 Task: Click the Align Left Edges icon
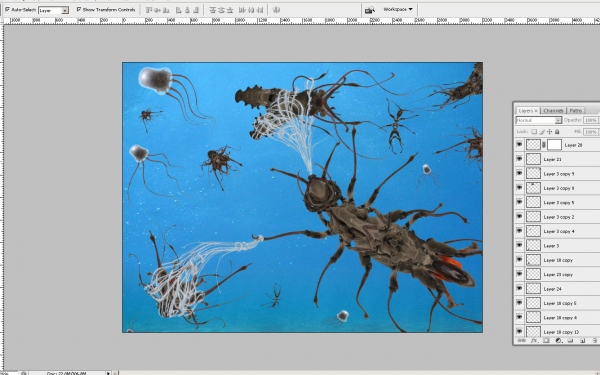[179, 10]
